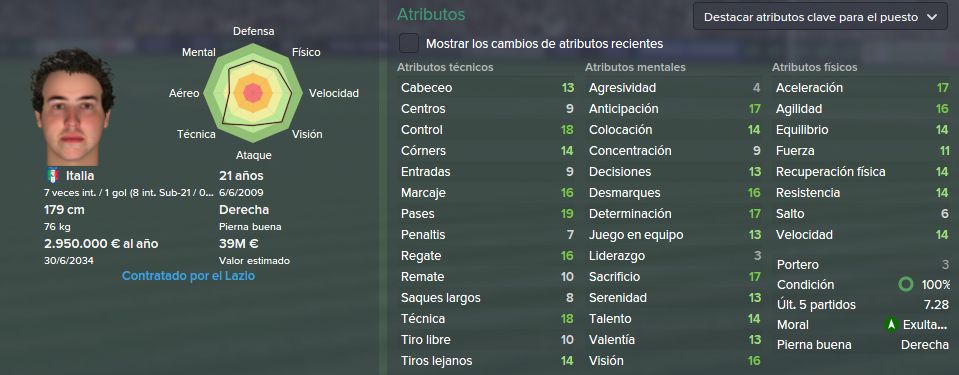
Task: Click the 39M € estimated value
Action: click(239, 243)
